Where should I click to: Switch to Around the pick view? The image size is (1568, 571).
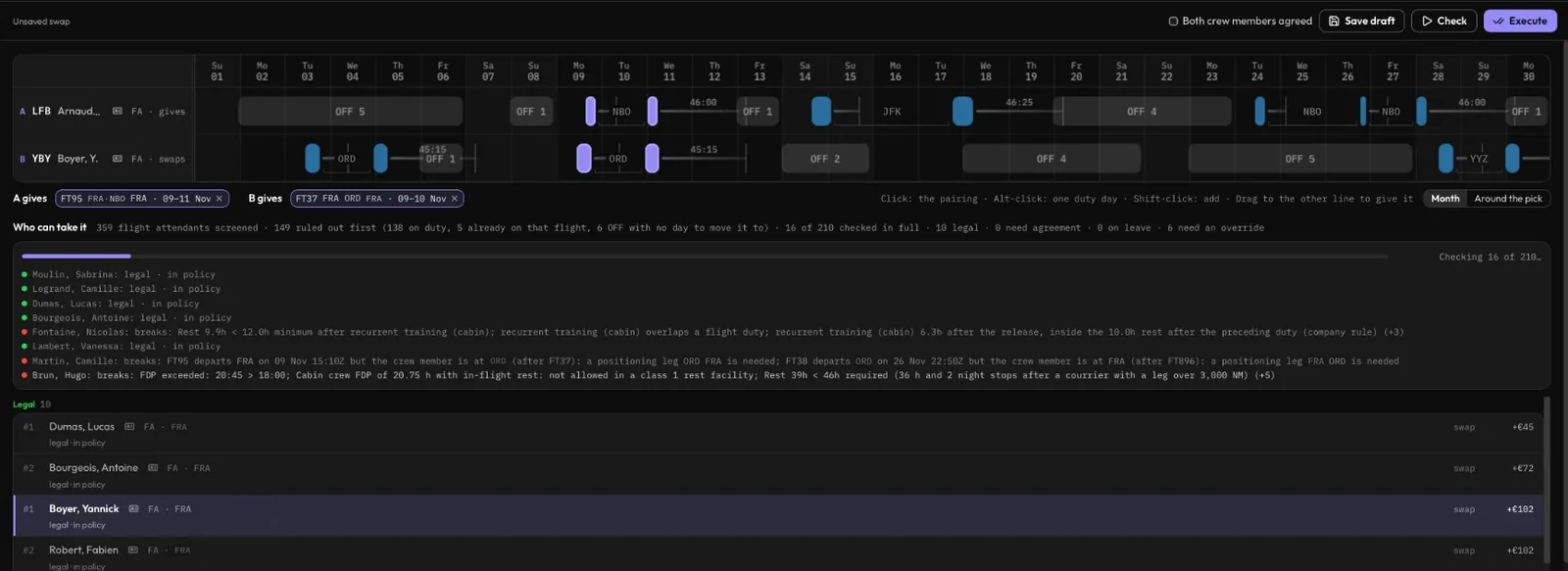pyautogui.click(x=1508, y=199)
